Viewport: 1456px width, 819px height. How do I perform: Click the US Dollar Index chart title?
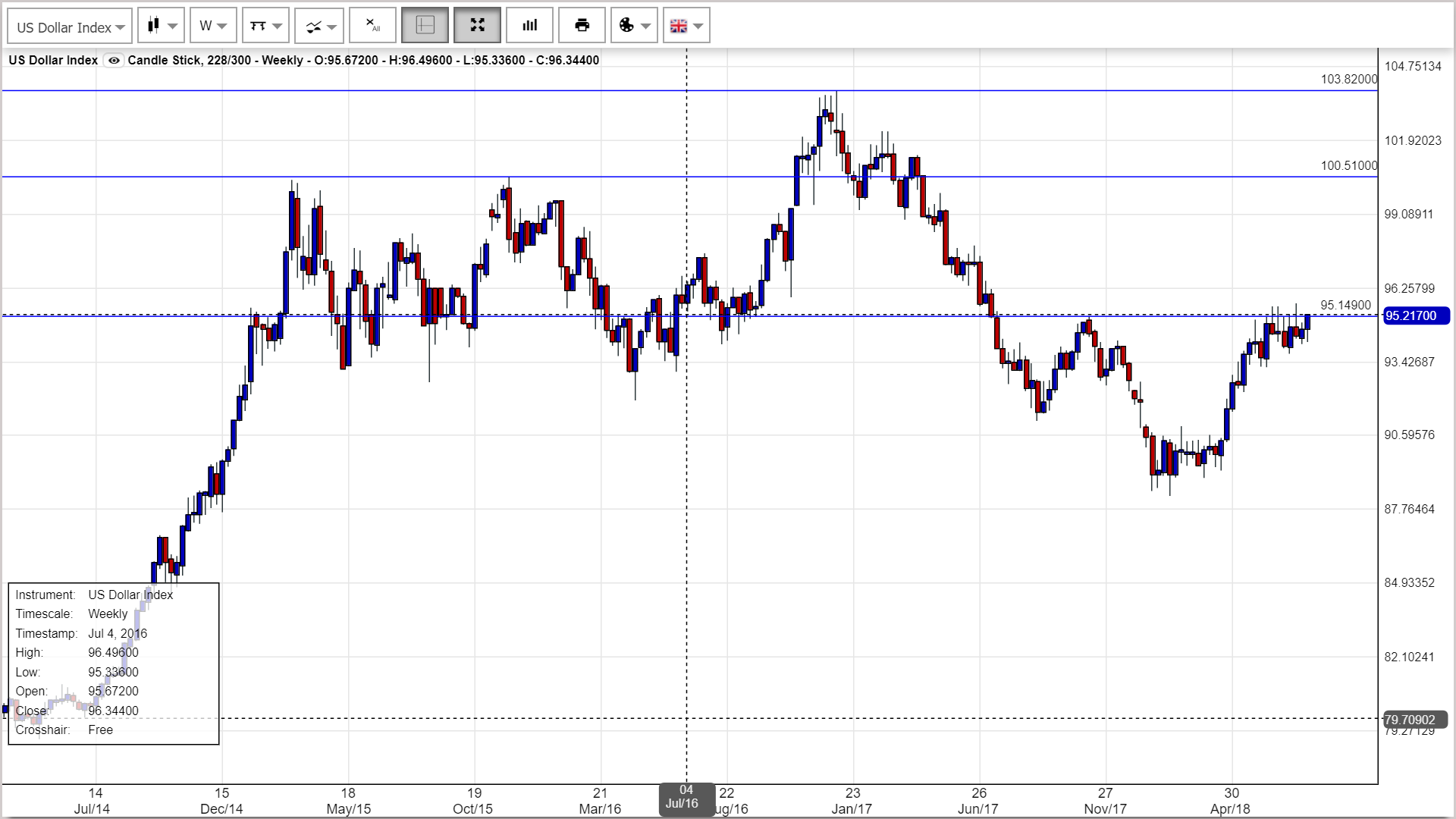point(53,61)
